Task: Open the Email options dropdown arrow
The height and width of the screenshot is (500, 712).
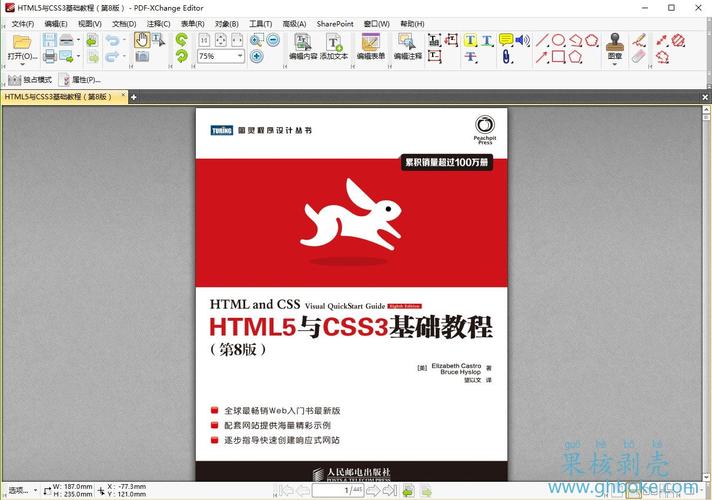Action: click(x=78, y=56)
